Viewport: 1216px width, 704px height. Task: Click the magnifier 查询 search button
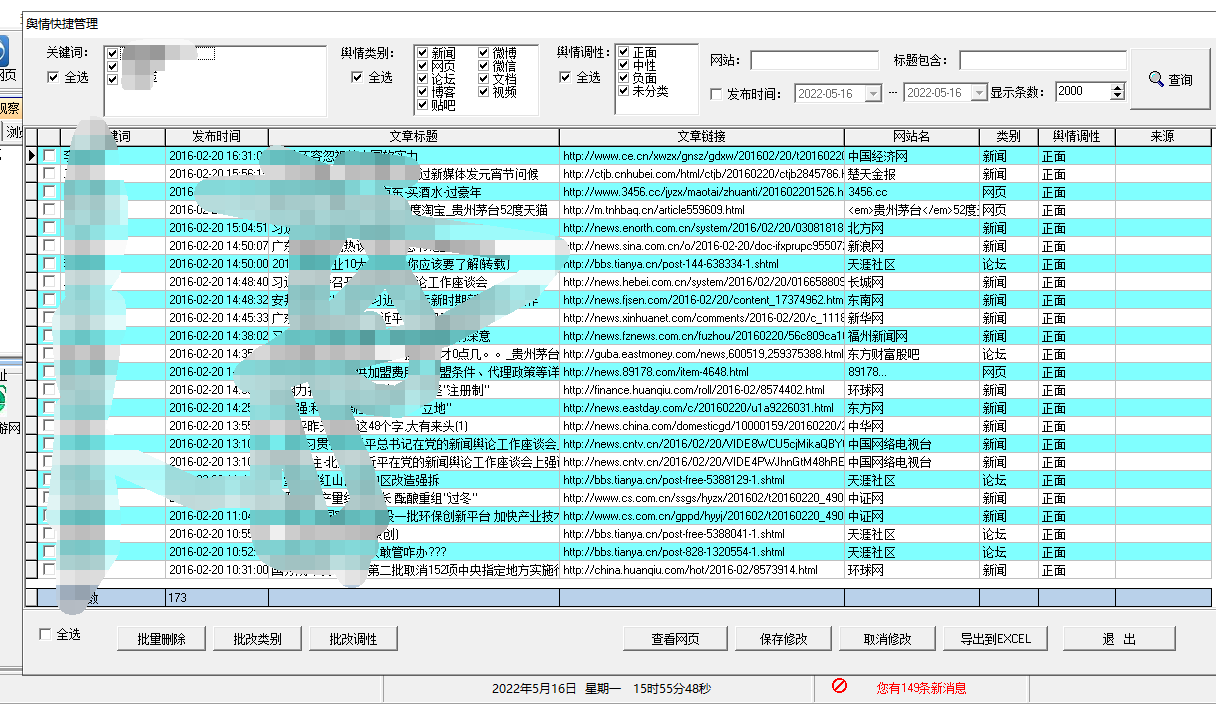(x=1170, y=79)
